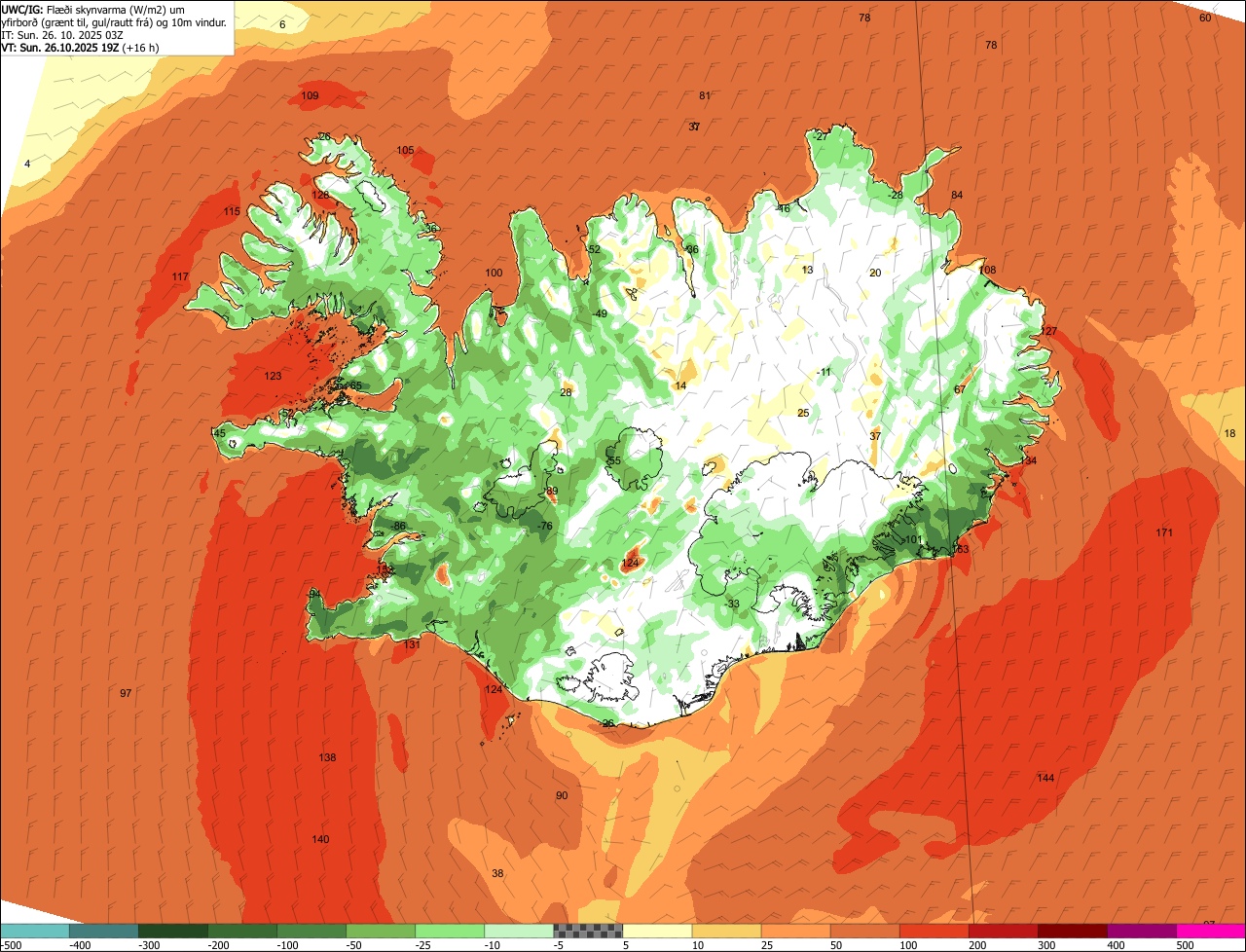
Task: Click the map value '60' in the top-right corner
Action: click(1204, 18)
